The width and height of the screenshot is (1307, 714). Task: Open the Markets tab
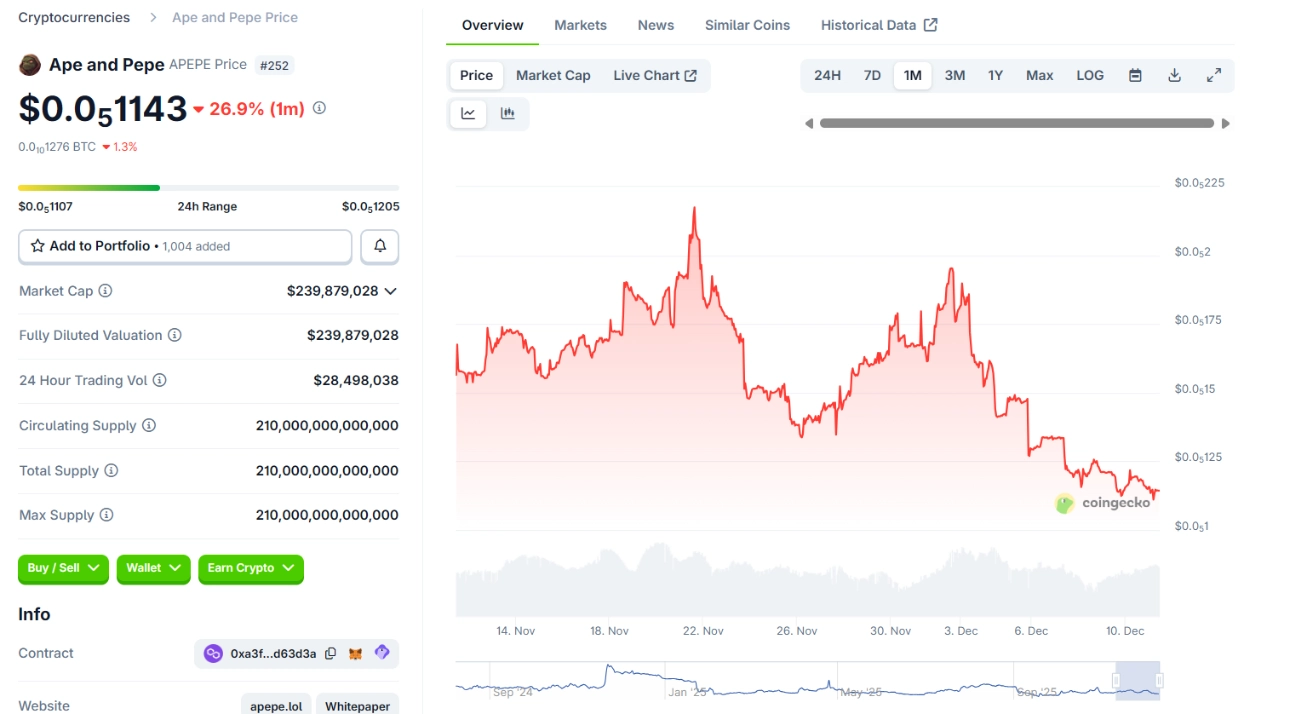pyautogui.click(x=580, y=25)
